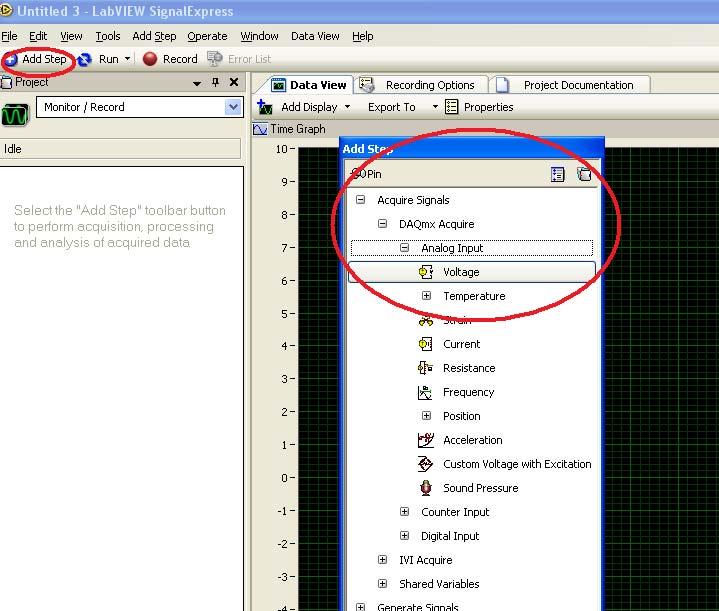Open the Tools menu
The width and height of the screenshot is (719, 611).
point(108,36)
